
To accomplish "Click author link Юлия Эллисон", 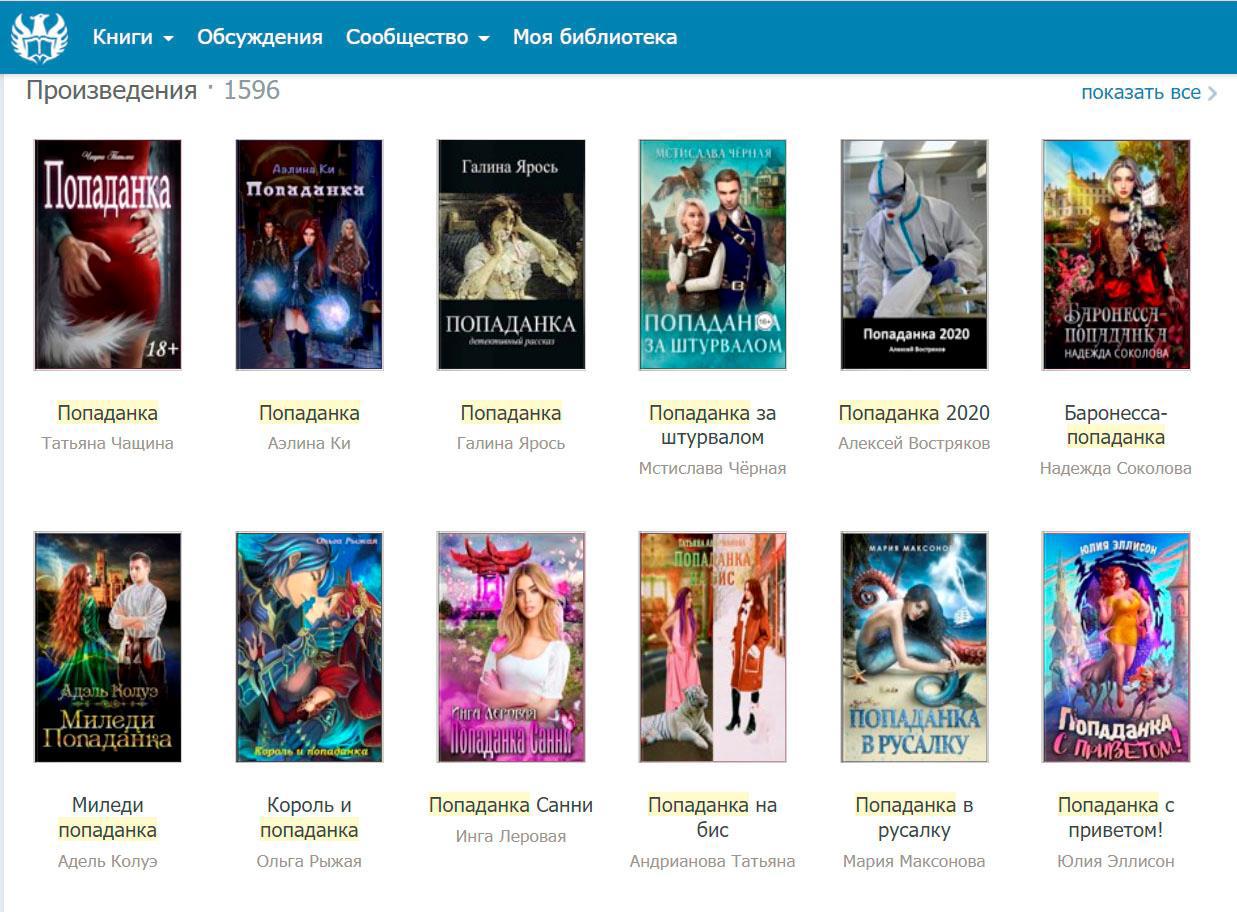I will tap(1115, 861).
